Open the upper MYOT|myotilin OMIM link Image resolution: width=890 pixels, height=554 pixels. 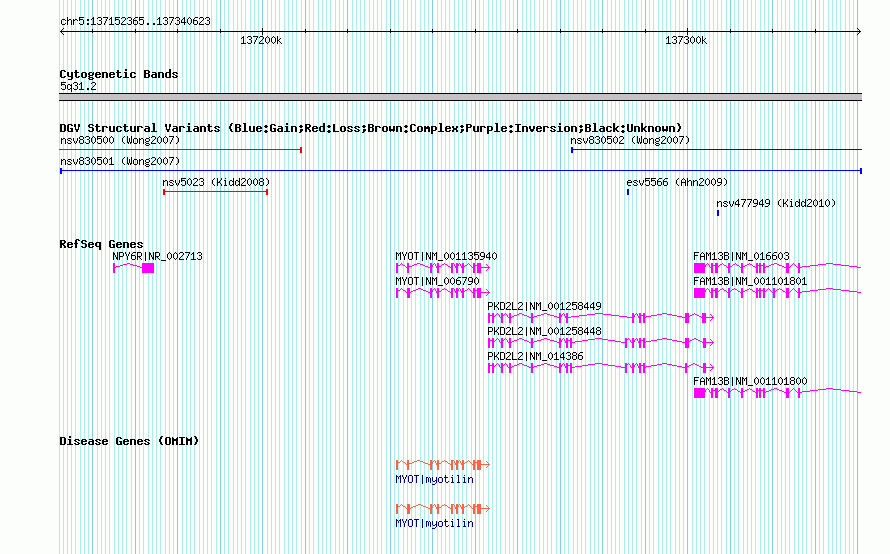tap(434, 480)
